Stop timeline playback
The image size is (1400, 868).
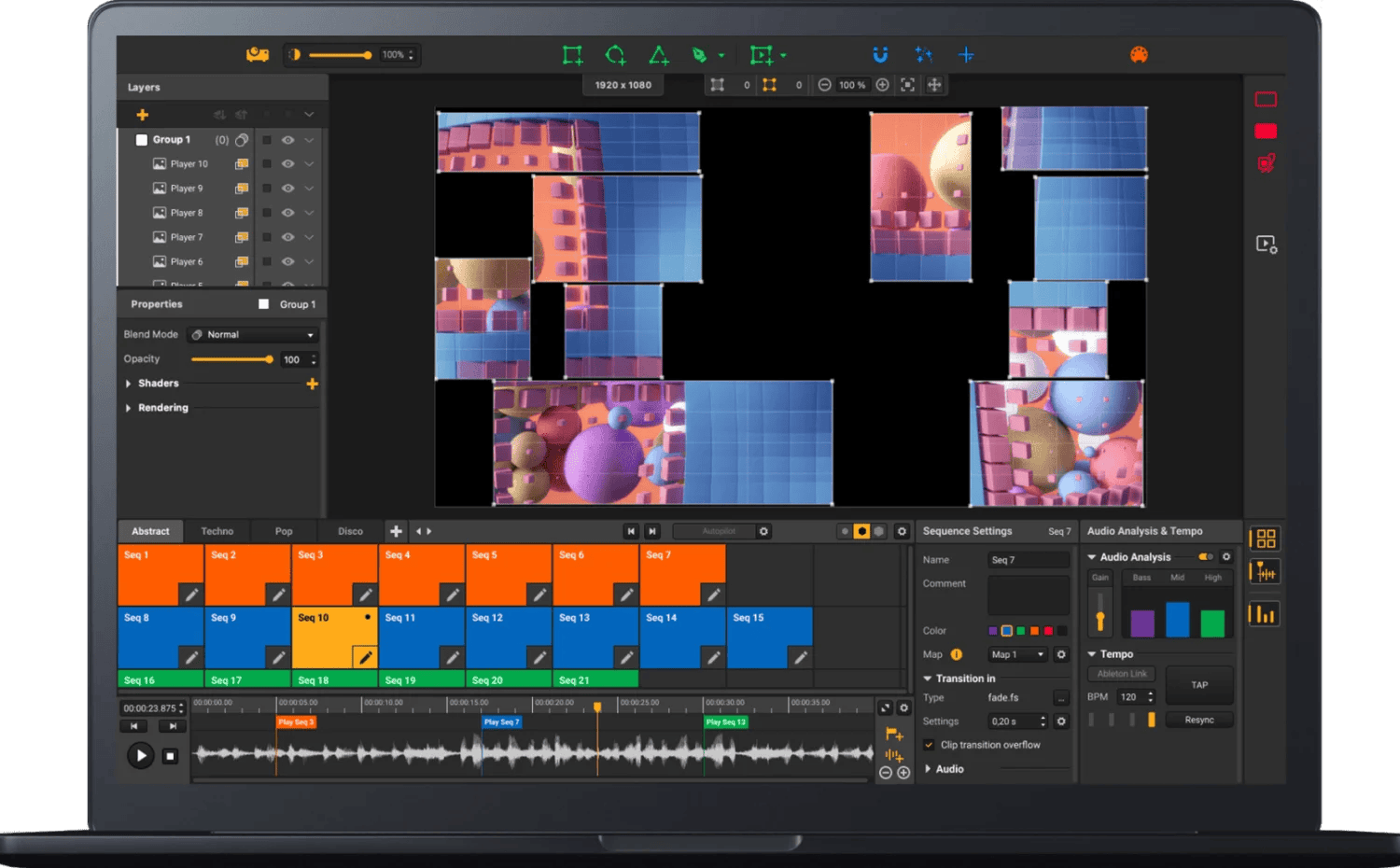click(x=170, y=756)
